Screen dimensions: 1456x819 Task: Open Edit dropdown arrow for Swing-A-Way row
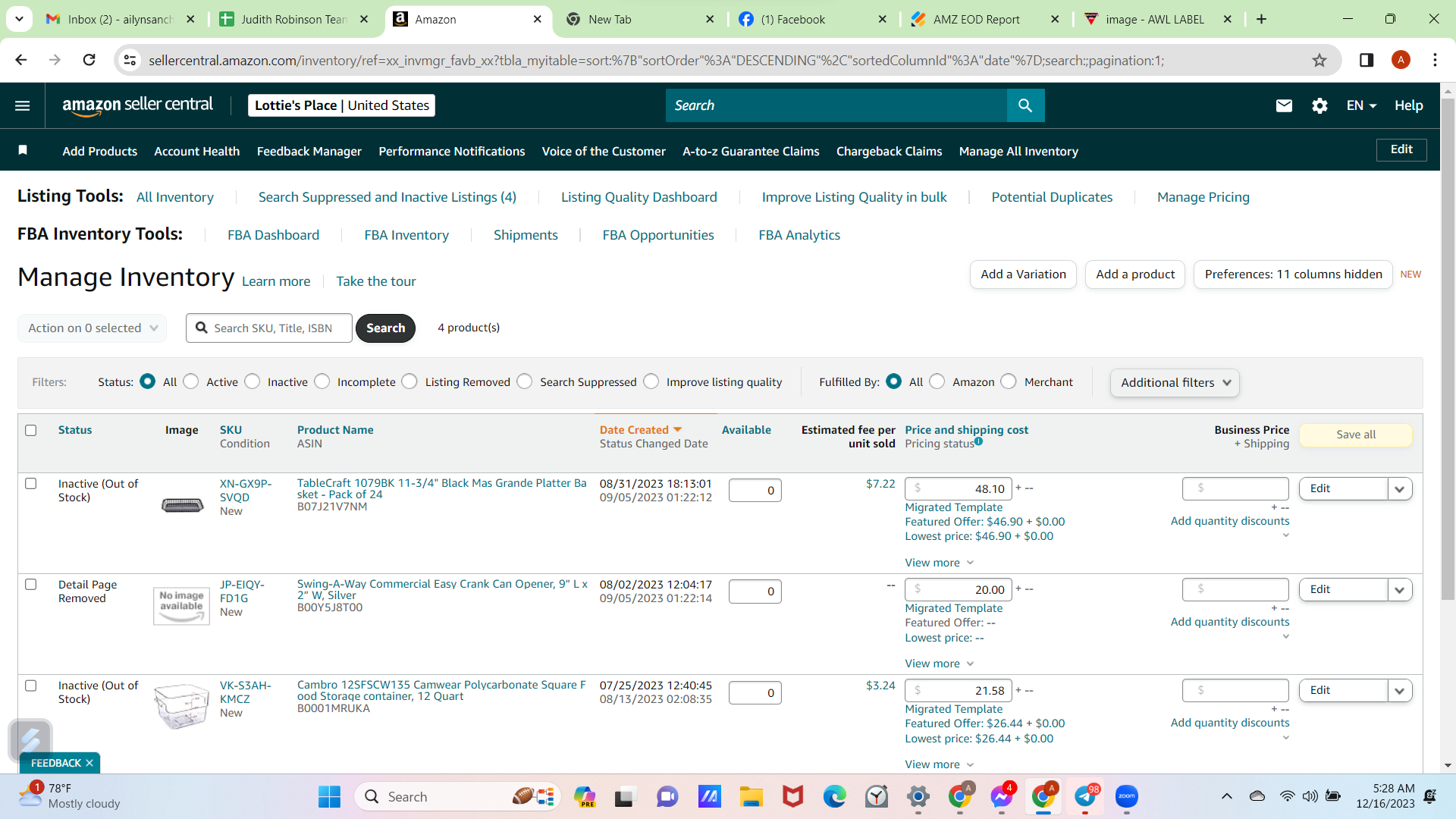coord(1400,590)
